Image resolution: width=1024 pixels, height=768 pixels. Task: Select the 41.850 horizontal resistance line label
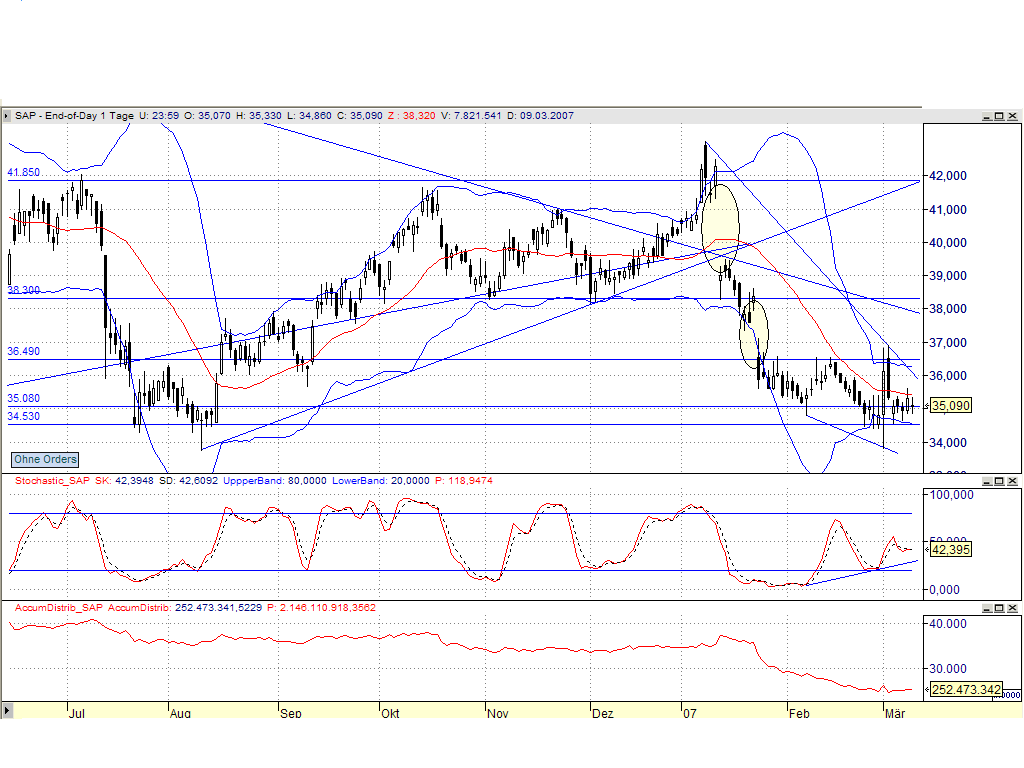click(x=24, y=173)
